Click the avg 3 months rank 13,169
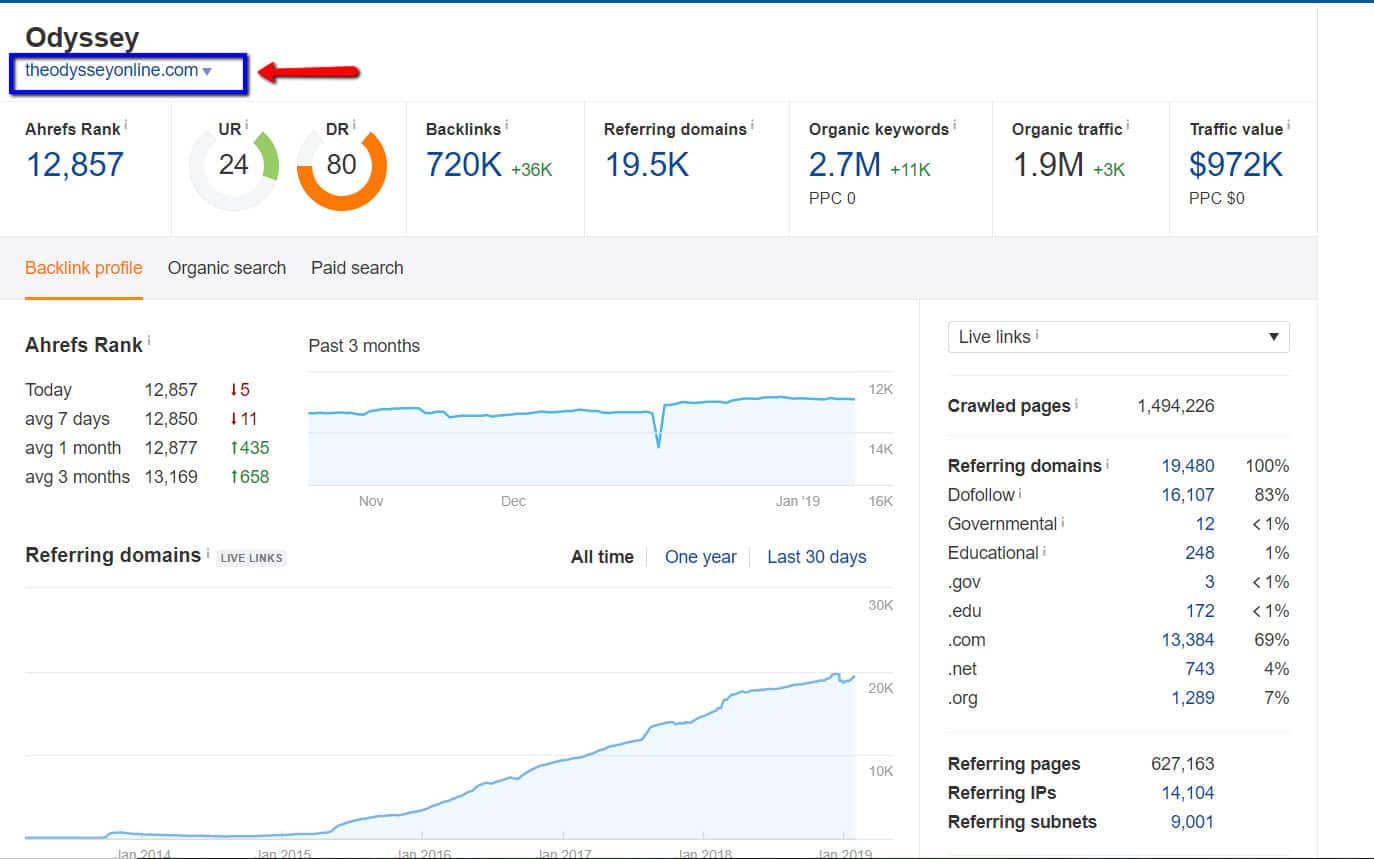The image size is (1374, 859). (171, 477)
